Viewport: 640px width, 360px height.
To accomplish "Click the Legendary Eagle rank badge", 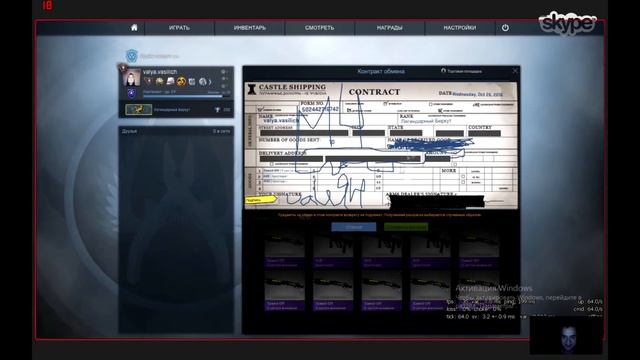I will pyautogui.click(x=138, y=109).
